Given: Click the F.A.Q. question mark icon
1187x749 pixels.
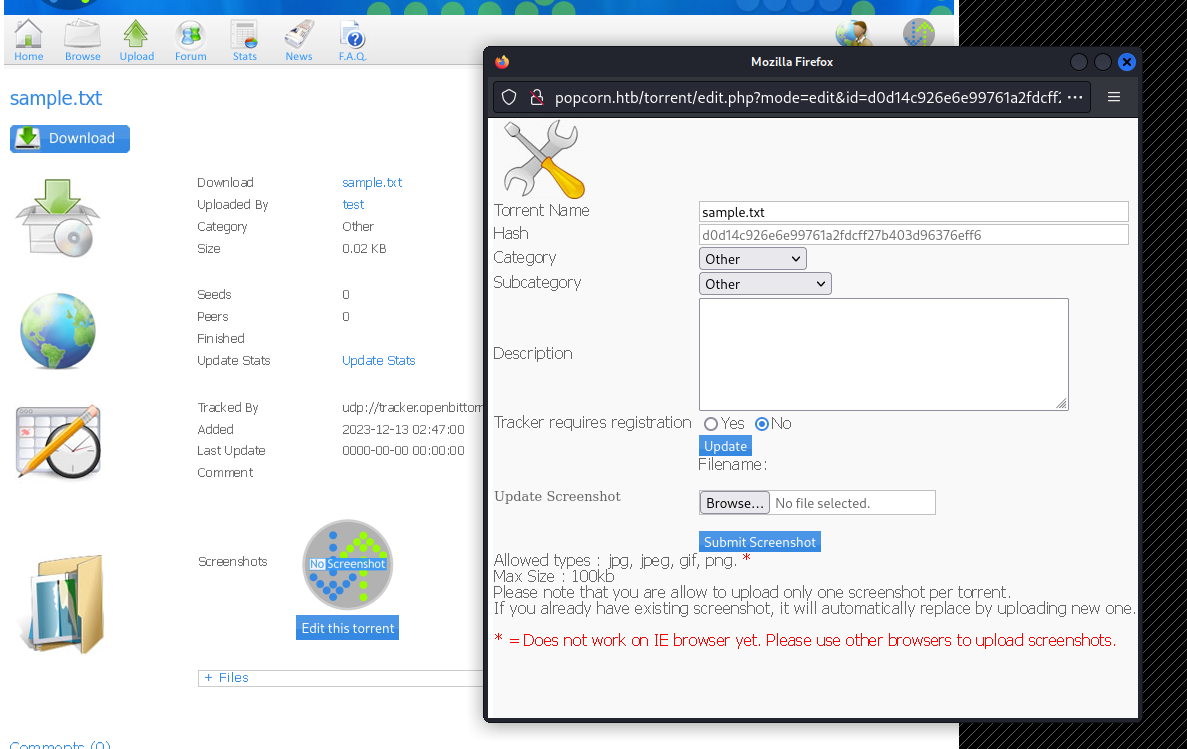Looking at the screenshot, I should click(x=352, y=33).
